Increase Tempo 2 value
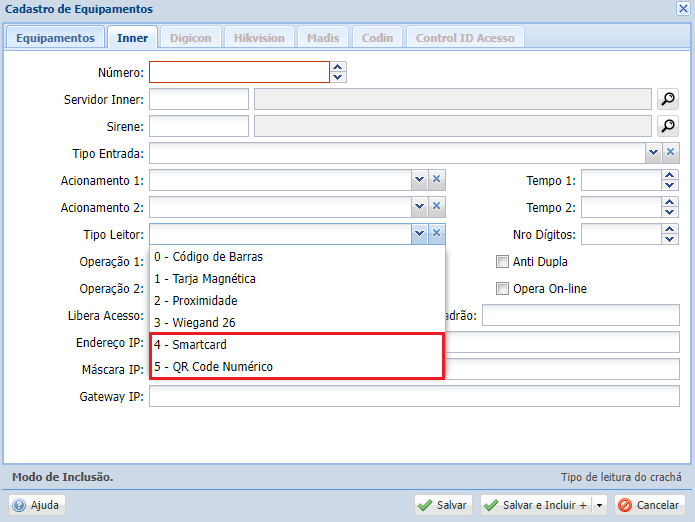The width and height of the screenshot is (695, 522). tap(670, 202)
